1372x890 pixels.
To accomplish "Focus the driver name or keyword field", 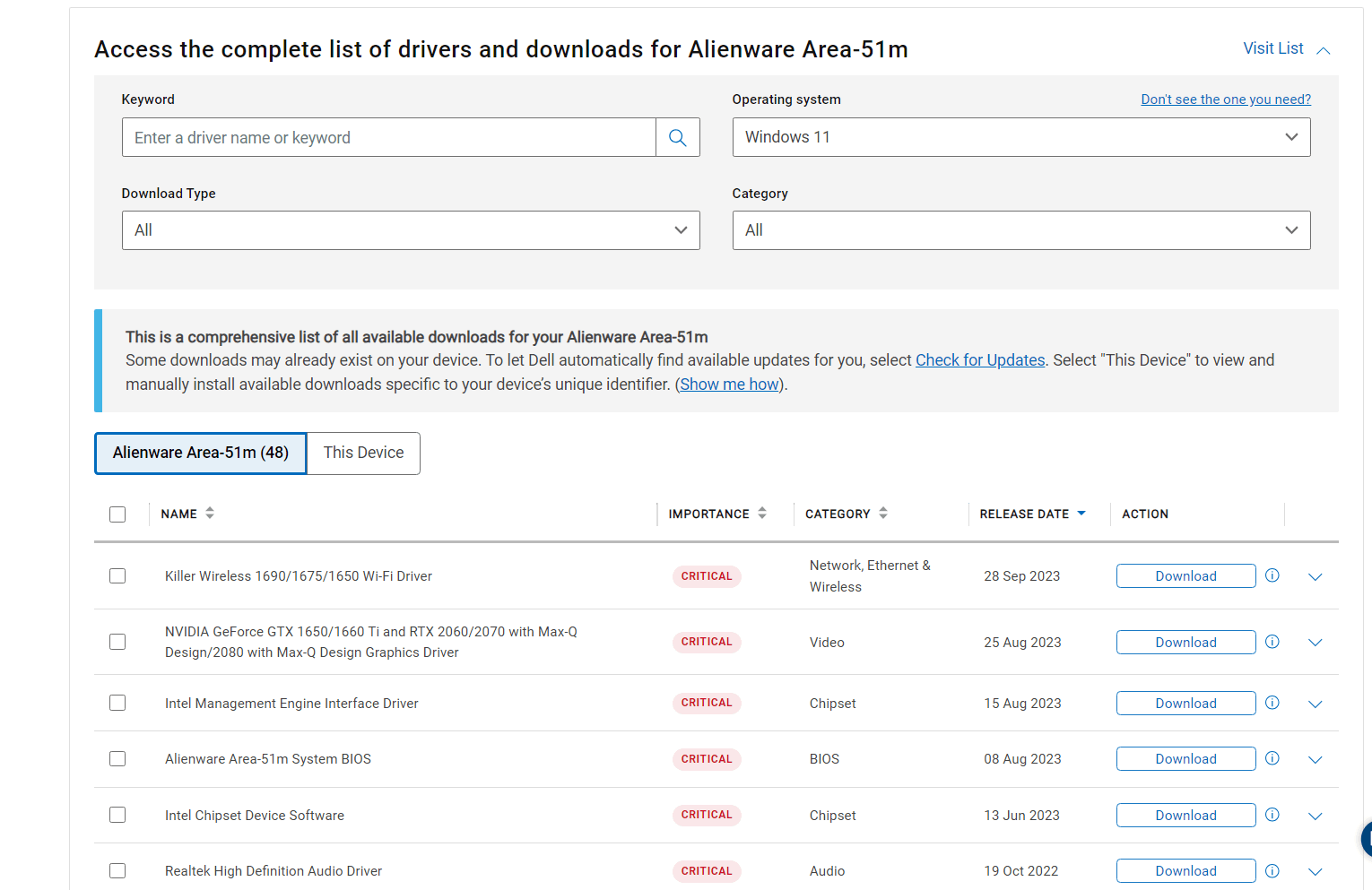I will [x=389, y=137].
